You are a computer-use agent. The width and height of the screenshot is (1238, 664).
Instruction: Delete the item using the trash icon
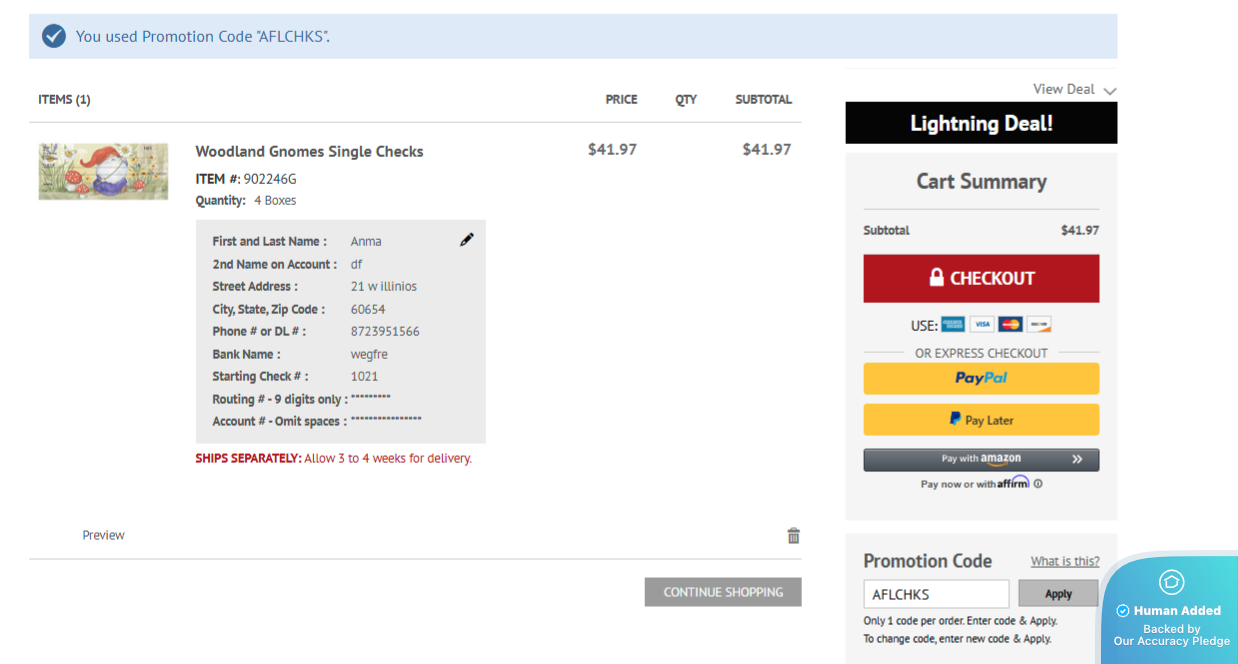[793, 535]
